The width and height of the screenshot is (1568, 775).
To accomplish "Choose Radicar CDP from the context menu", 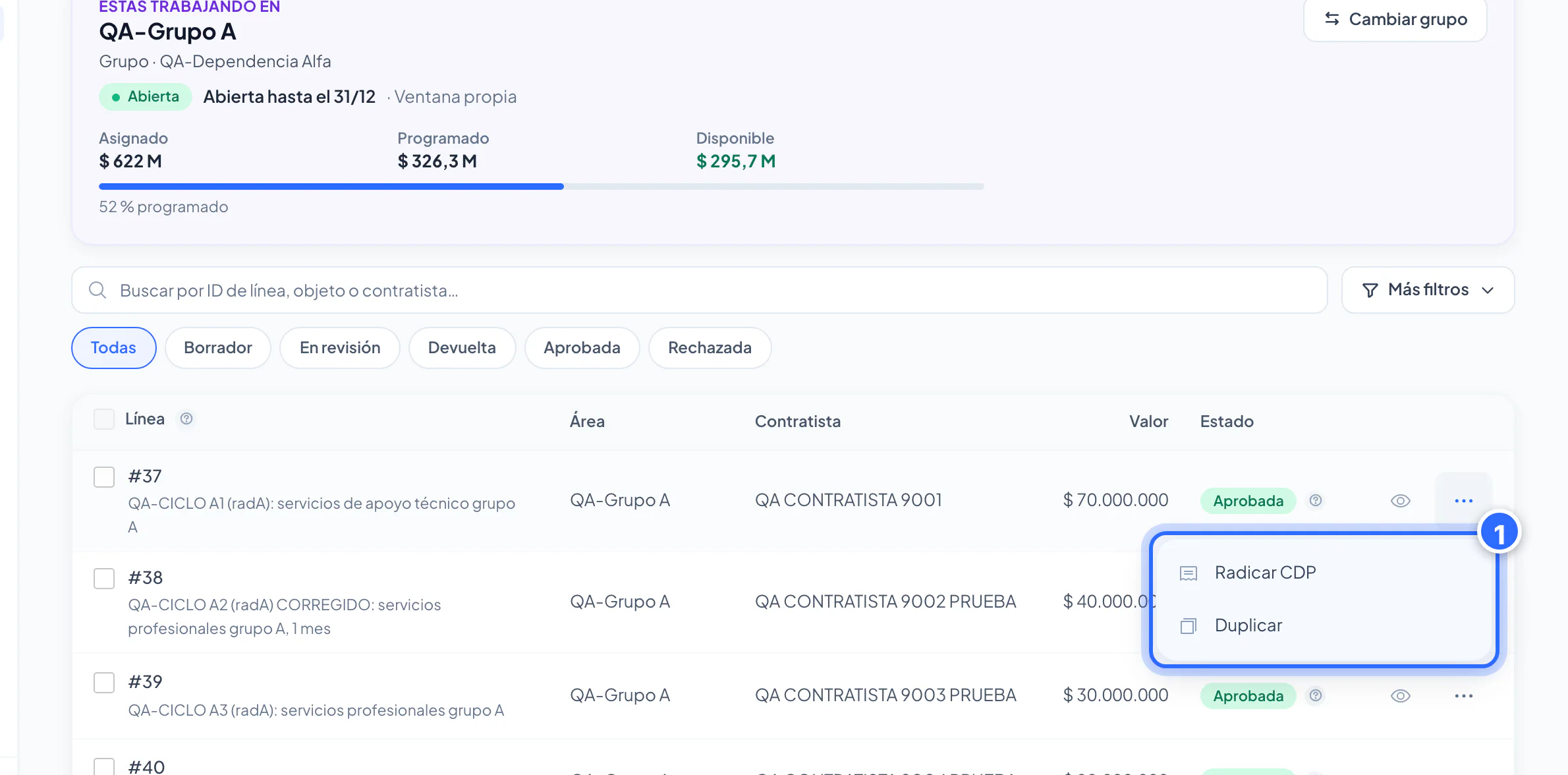I will [x=1324, y=573].
